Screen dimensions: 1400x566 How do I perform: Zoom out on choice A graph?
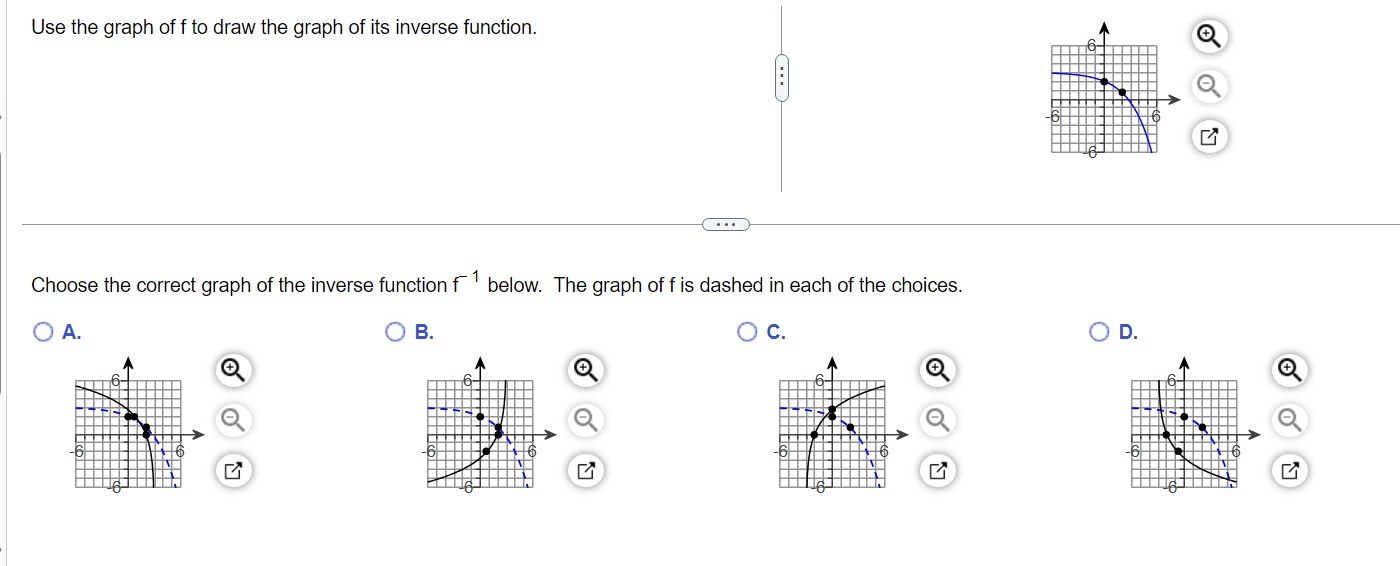click(231, 420)
